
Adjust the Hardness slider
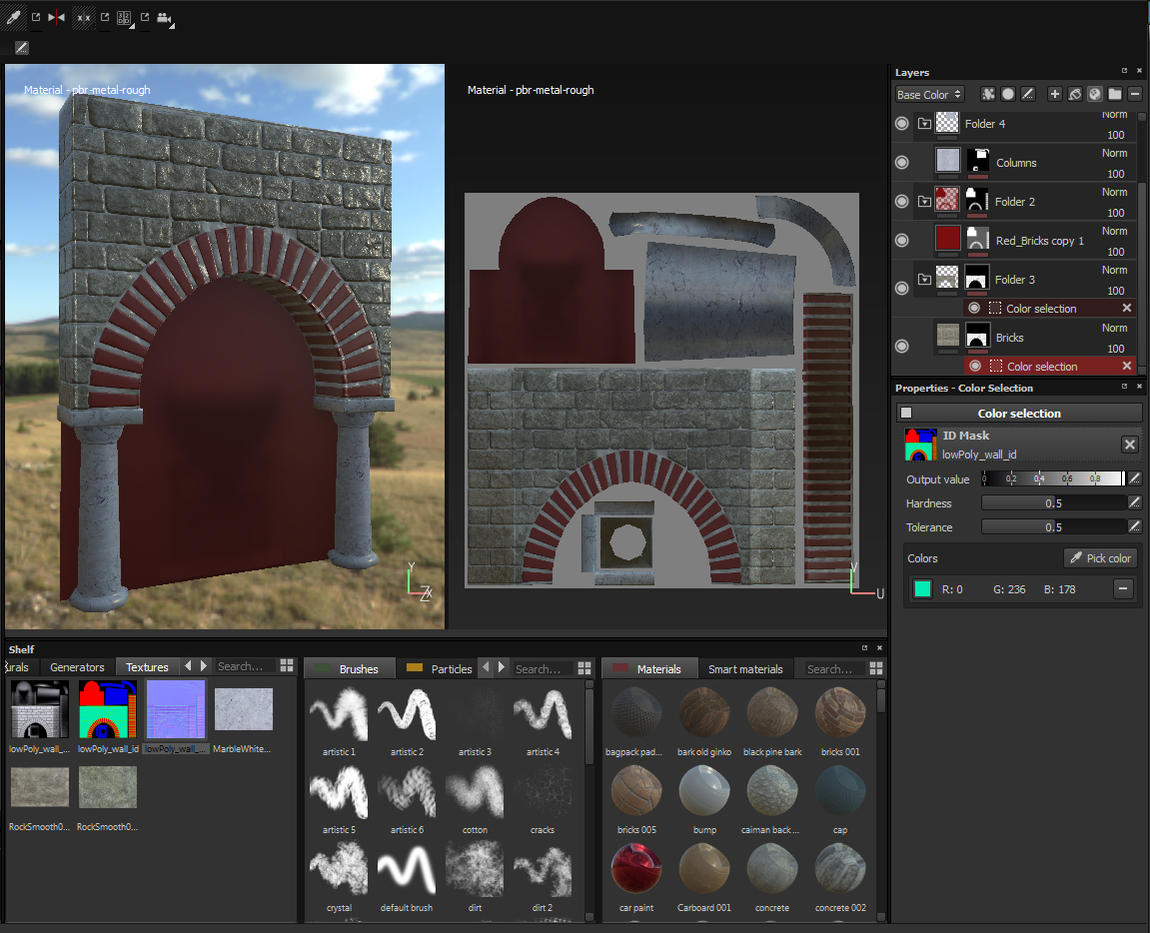[x=1053, y=503]
